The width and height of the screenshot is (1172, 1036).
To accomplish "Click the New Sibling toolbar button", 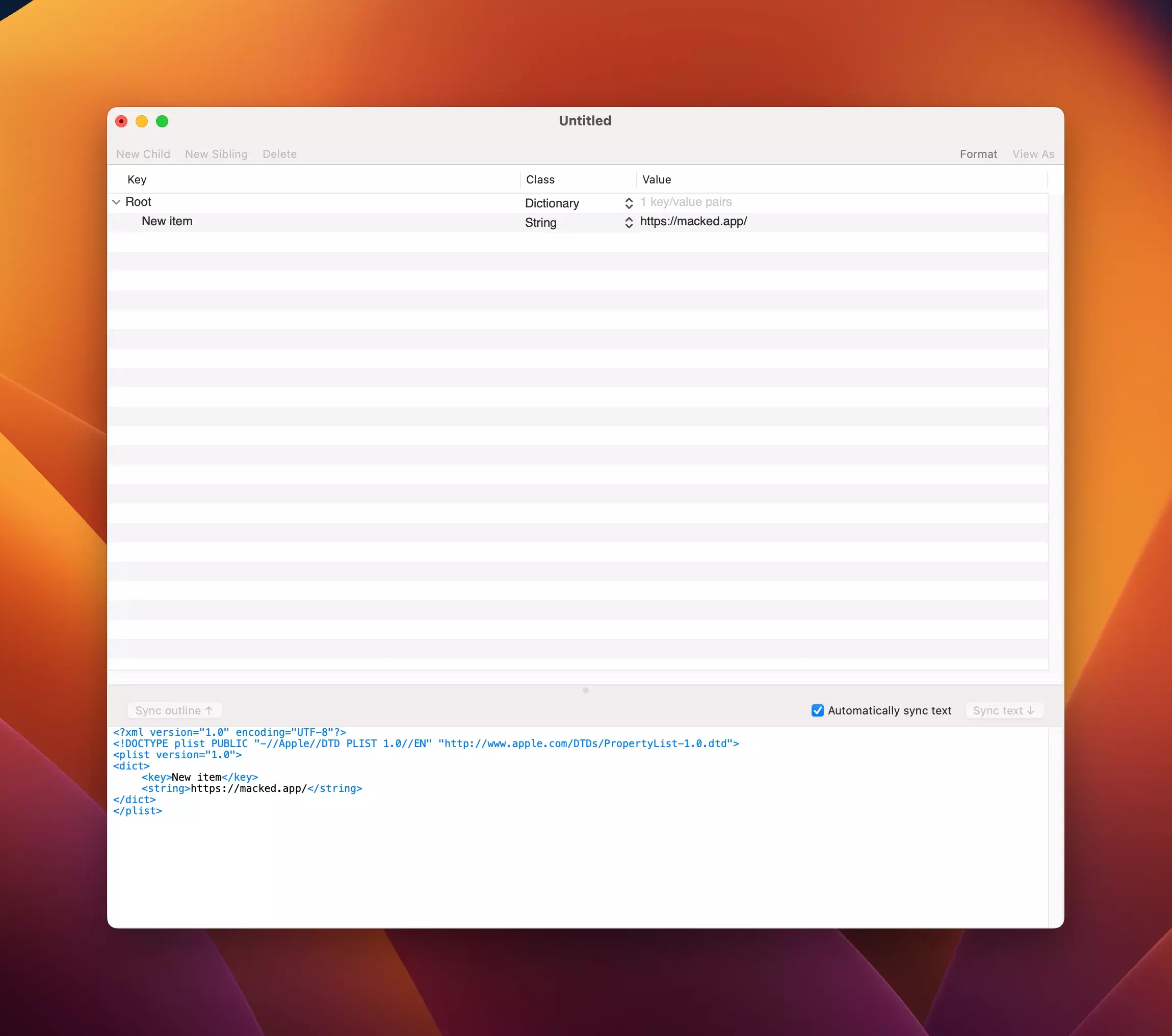I will [x=216, y=154].
